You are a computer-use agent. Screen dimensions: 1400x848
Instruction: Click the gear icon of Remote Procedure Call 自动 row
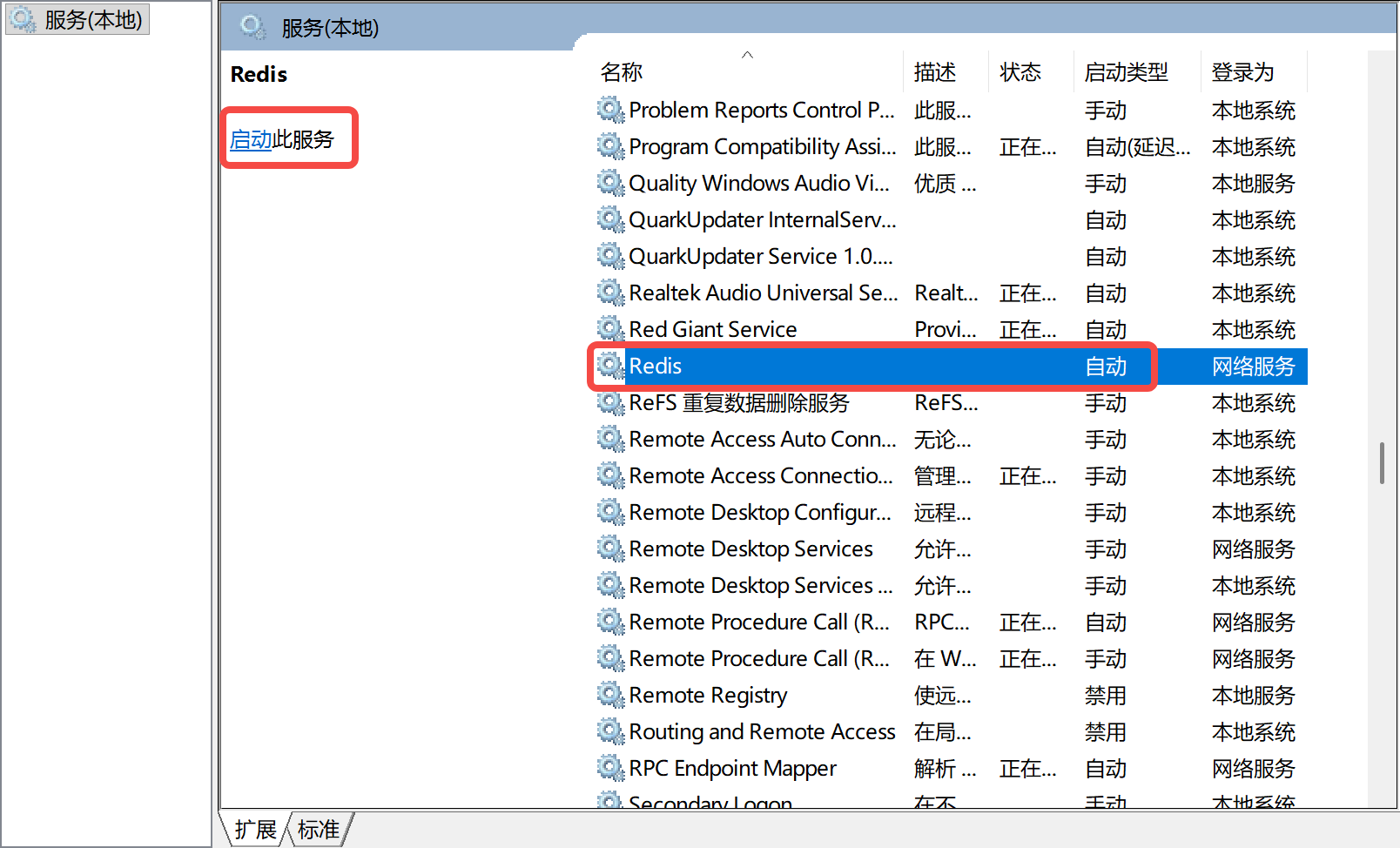pyautogui.click(x=610, y=623)
